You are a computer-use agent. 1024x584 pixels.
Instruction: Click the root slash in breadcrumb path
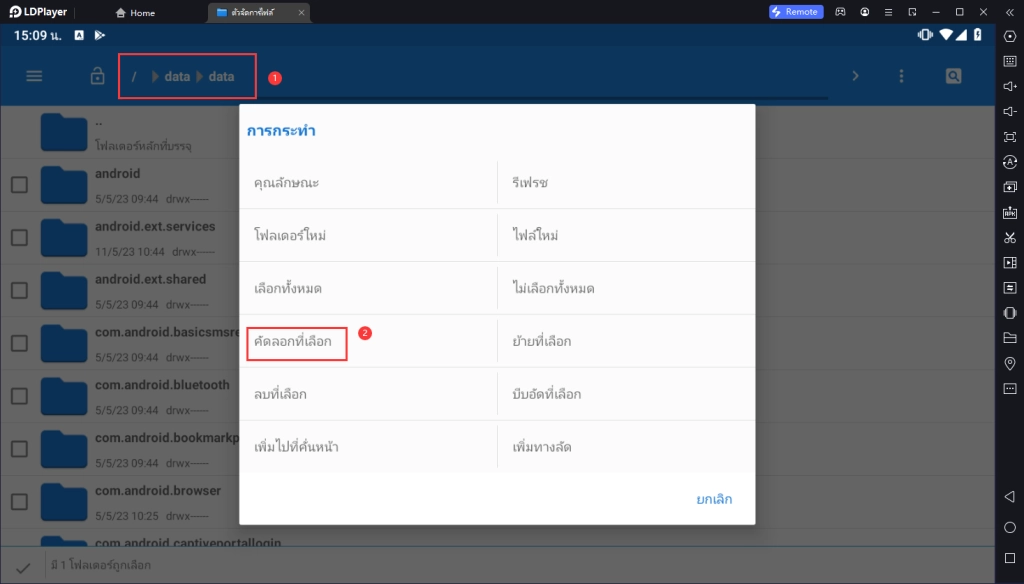click(134, 77)
